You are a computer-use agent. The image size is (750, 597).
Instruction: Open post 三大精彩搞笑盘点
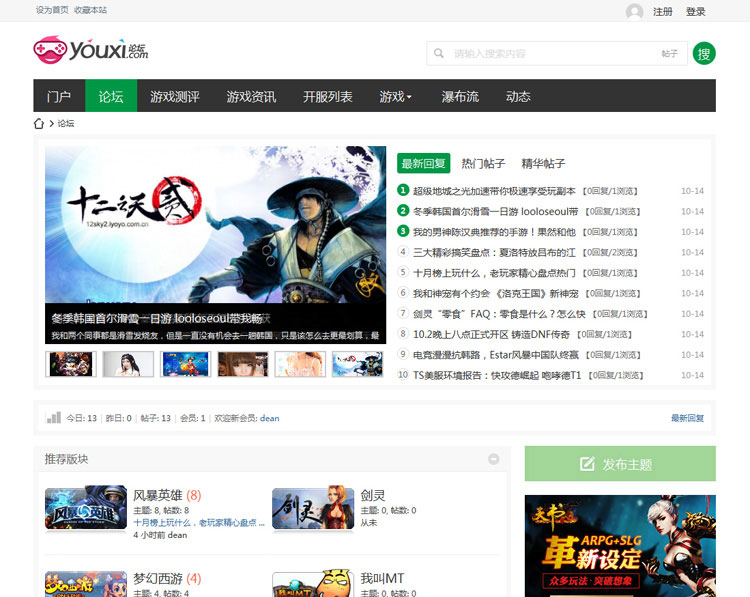point(494,253)
